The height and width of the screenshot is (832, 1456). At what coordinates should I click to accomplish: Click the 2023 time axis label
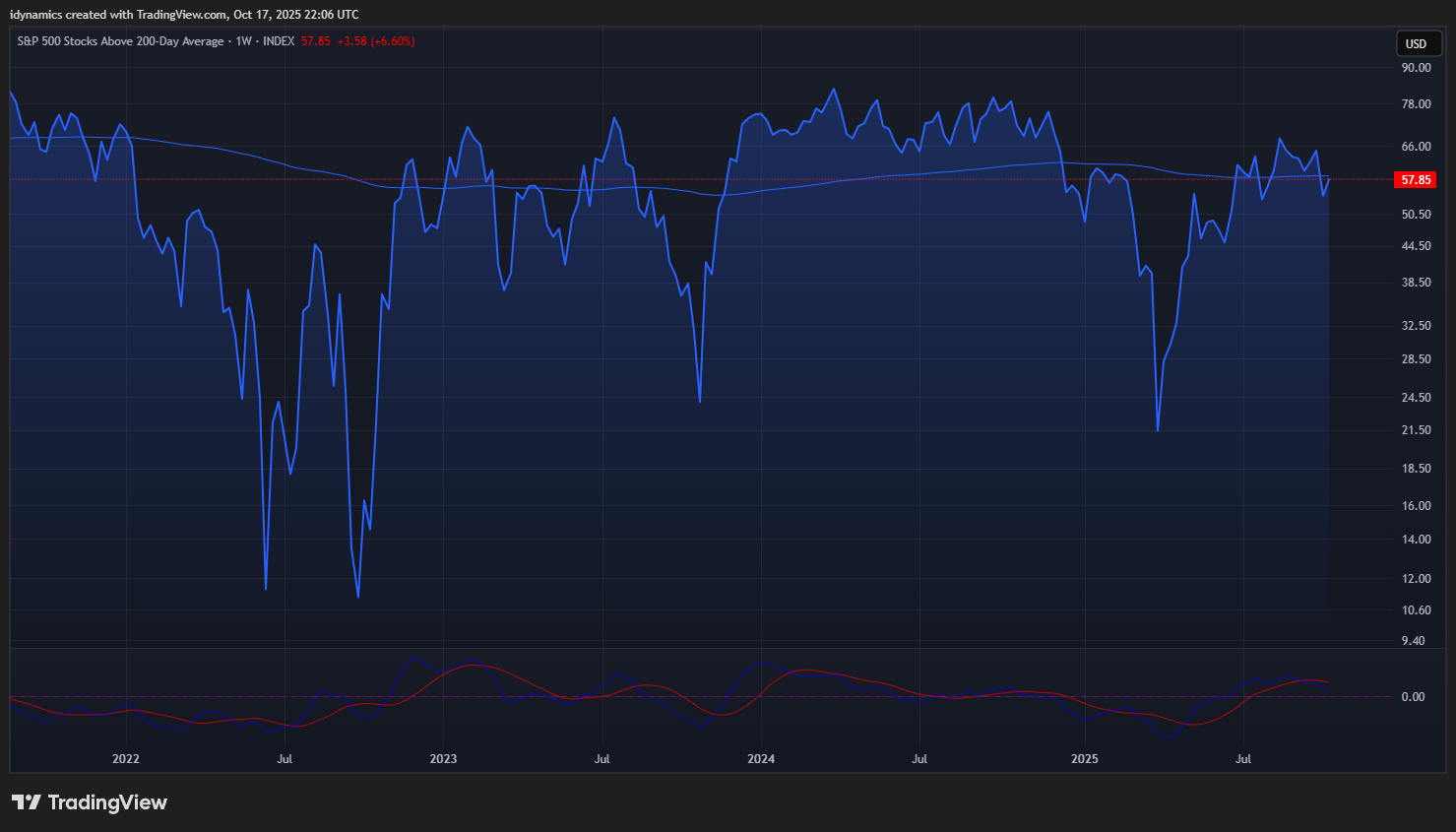pos(443,759)
